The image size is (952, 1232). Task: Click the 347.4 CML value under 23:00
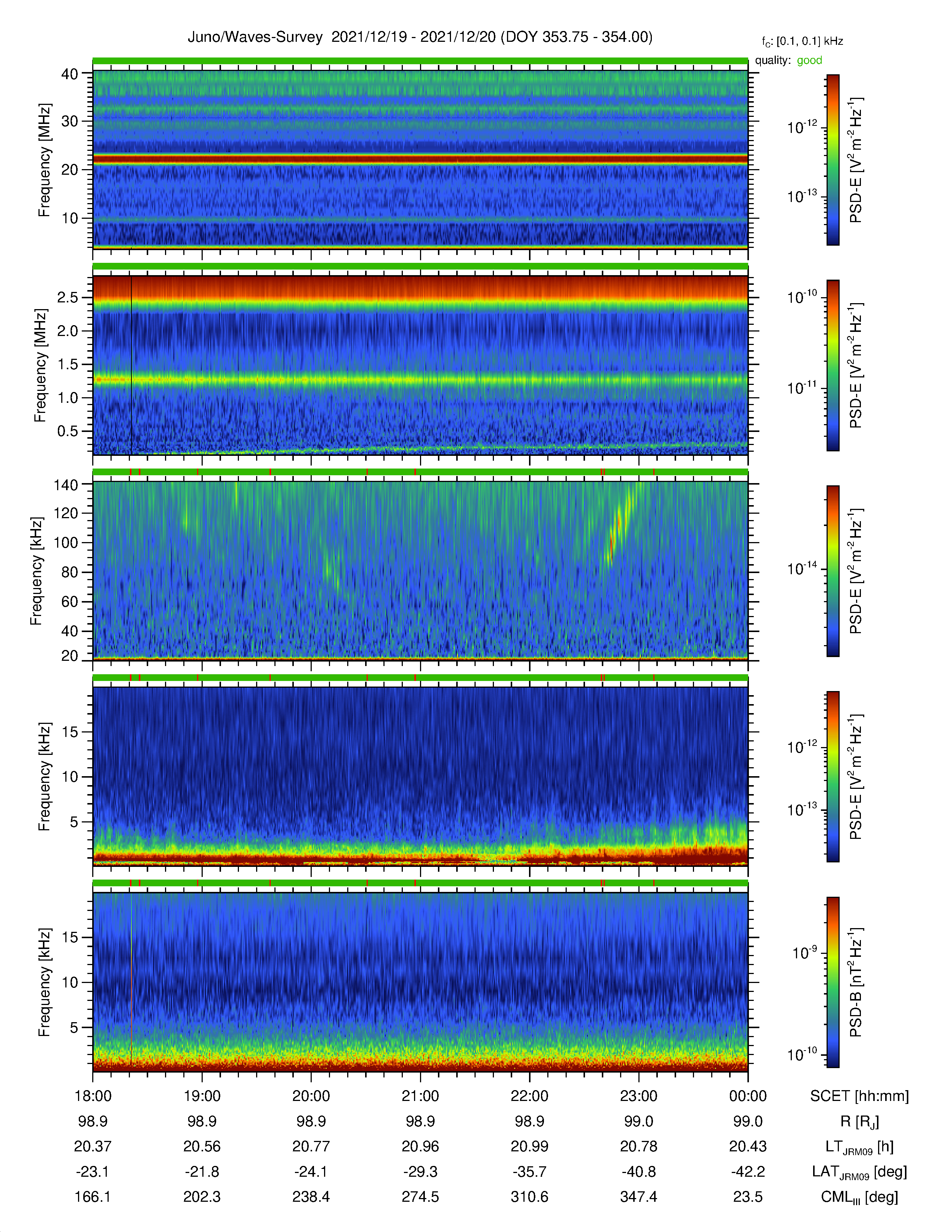(638, 1197)
